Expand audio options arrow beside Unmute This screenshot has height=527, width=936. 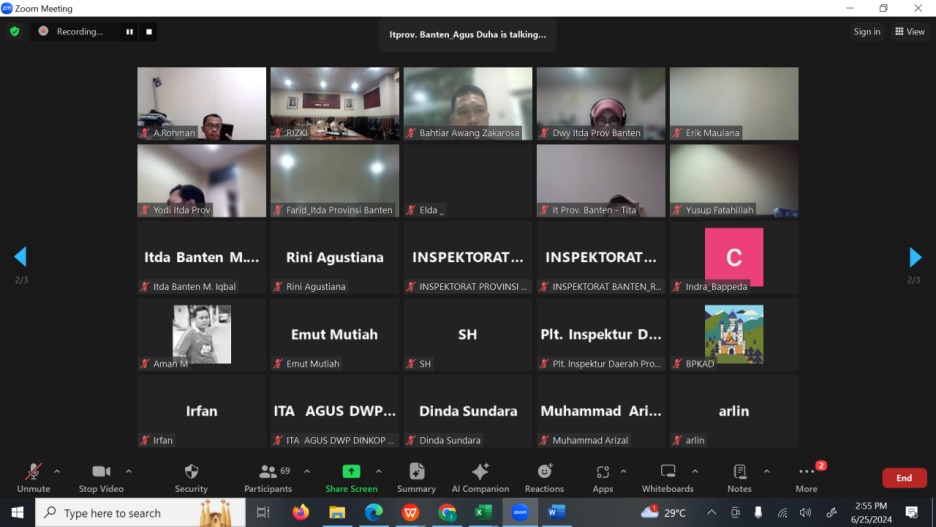click(57, 471)
